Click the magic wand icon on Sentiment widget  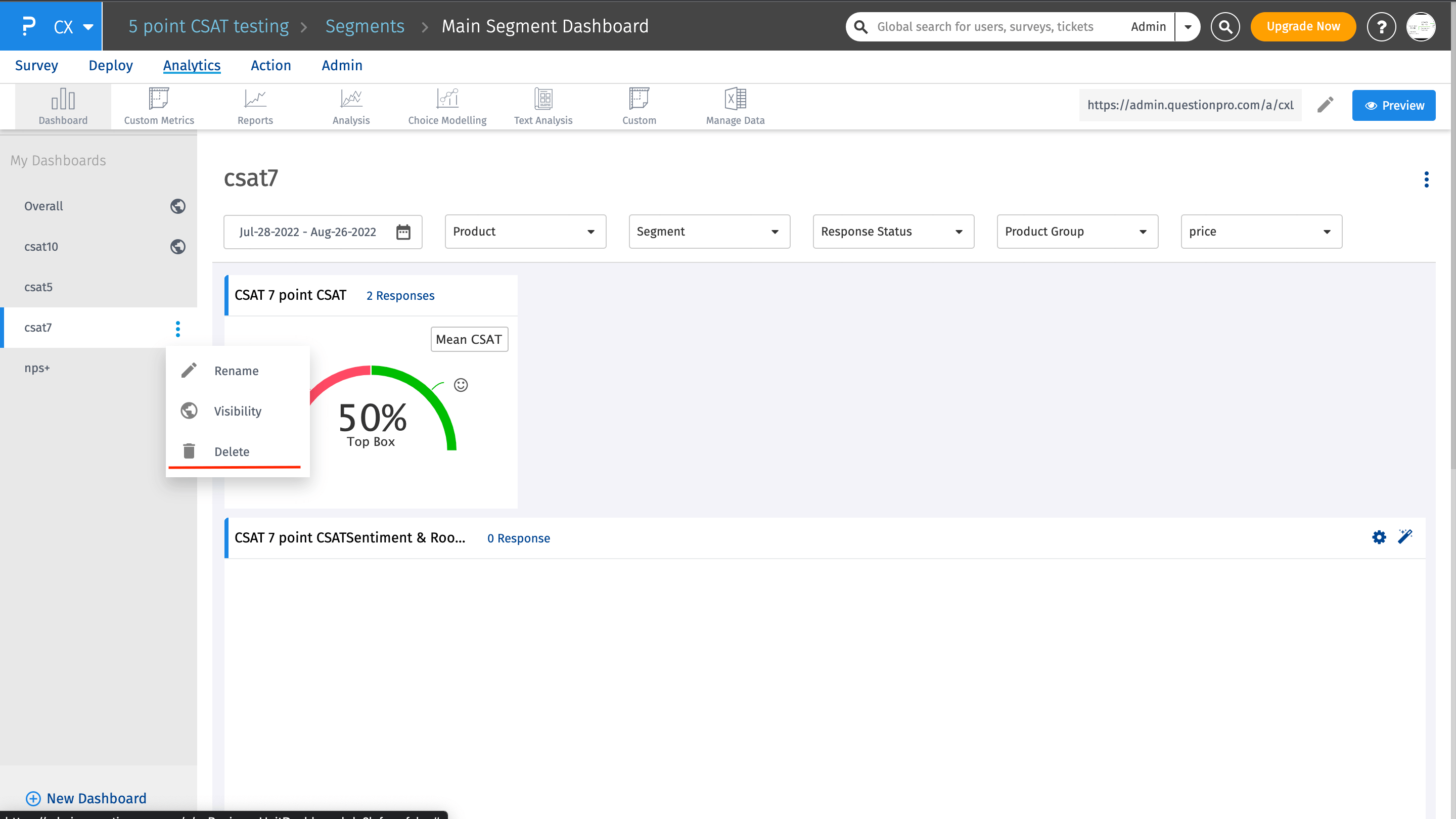(1405, 536)
